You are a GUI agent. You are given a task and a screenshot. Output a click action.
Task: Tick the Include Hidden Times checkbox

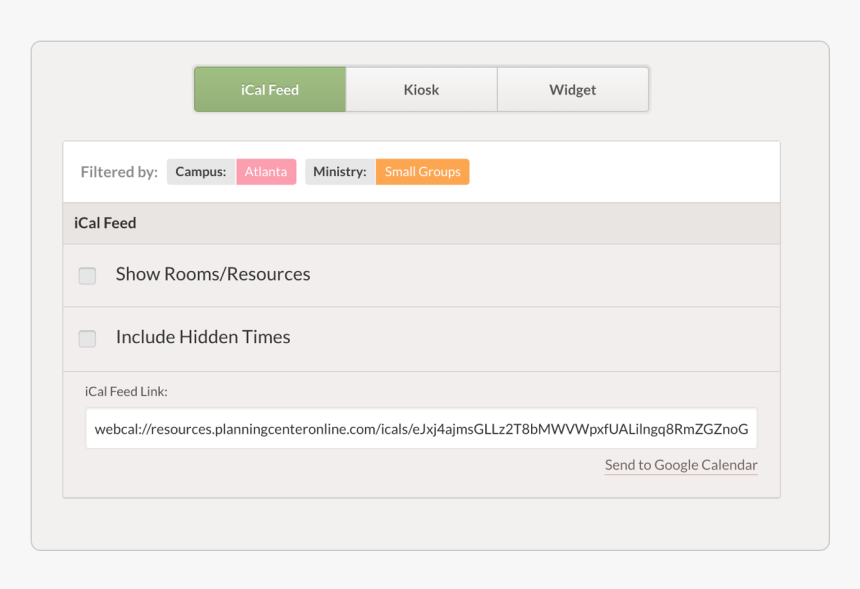coord(87,339)
